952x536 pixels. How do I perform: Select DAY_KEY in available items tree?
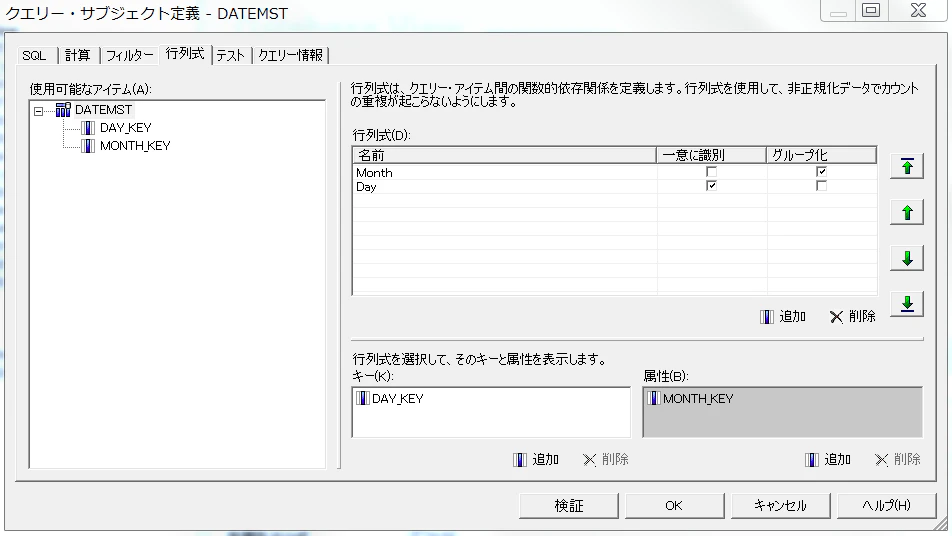pyautogui.click(x=126, y=127)
